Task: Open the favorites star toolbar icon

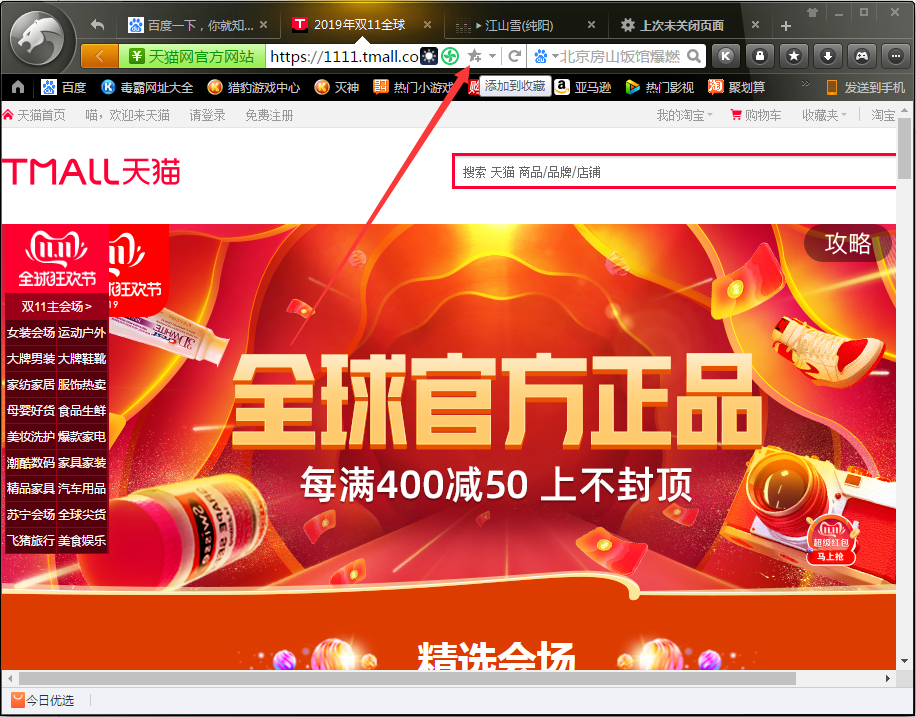Action: (x=793, y=57)
